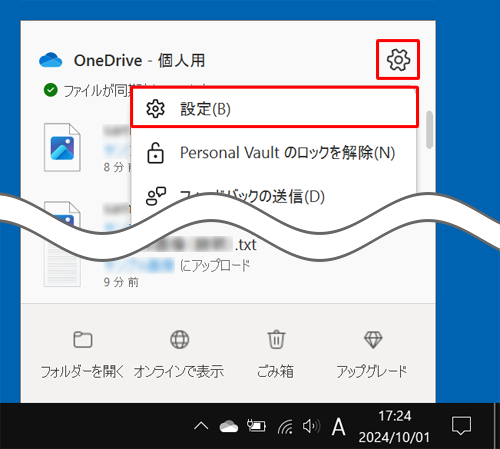
Task: Click the オンラインで表示 globe button
Action: point(179,354)
